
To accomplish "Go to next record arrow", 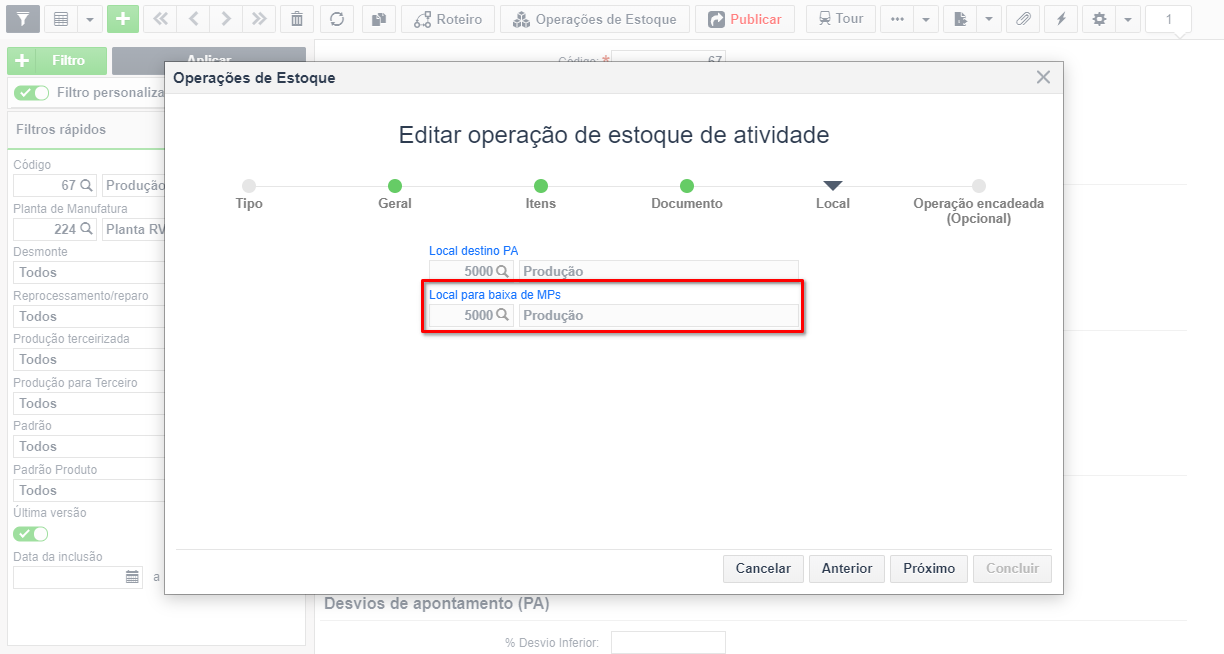I will point(226,19).
